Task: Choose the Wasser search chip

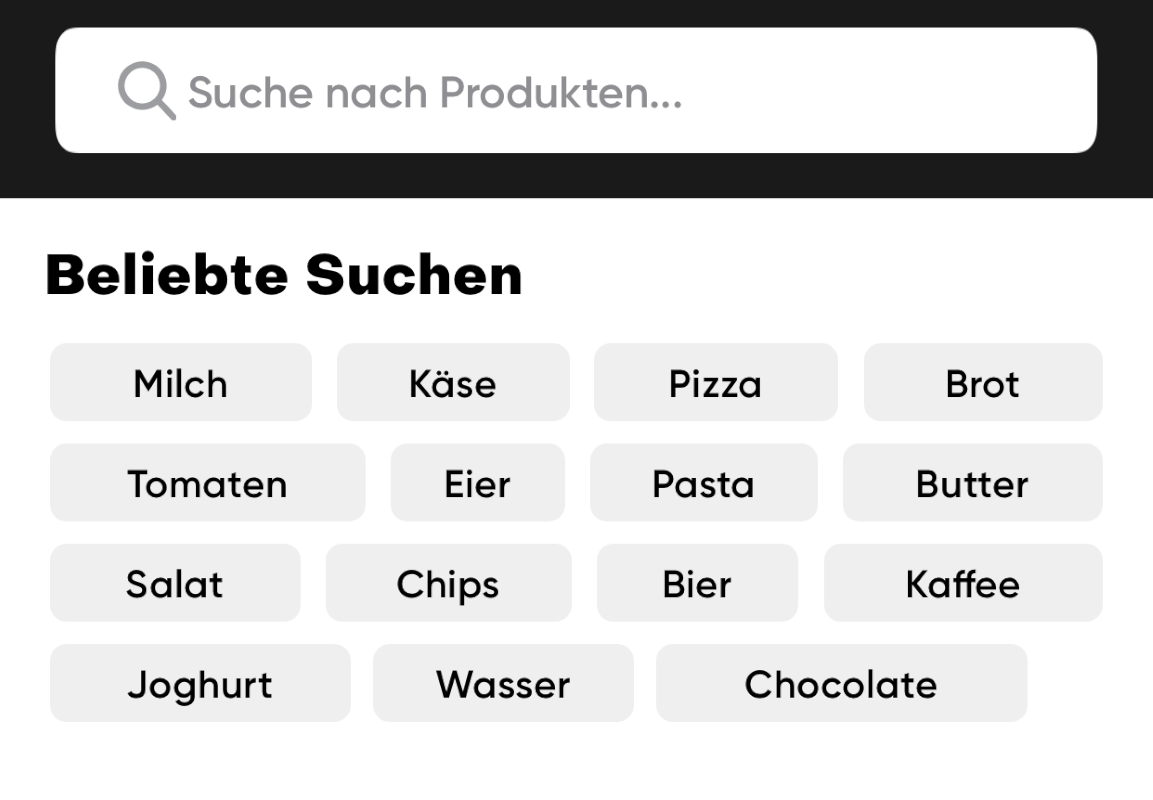Action: [503, 683]
